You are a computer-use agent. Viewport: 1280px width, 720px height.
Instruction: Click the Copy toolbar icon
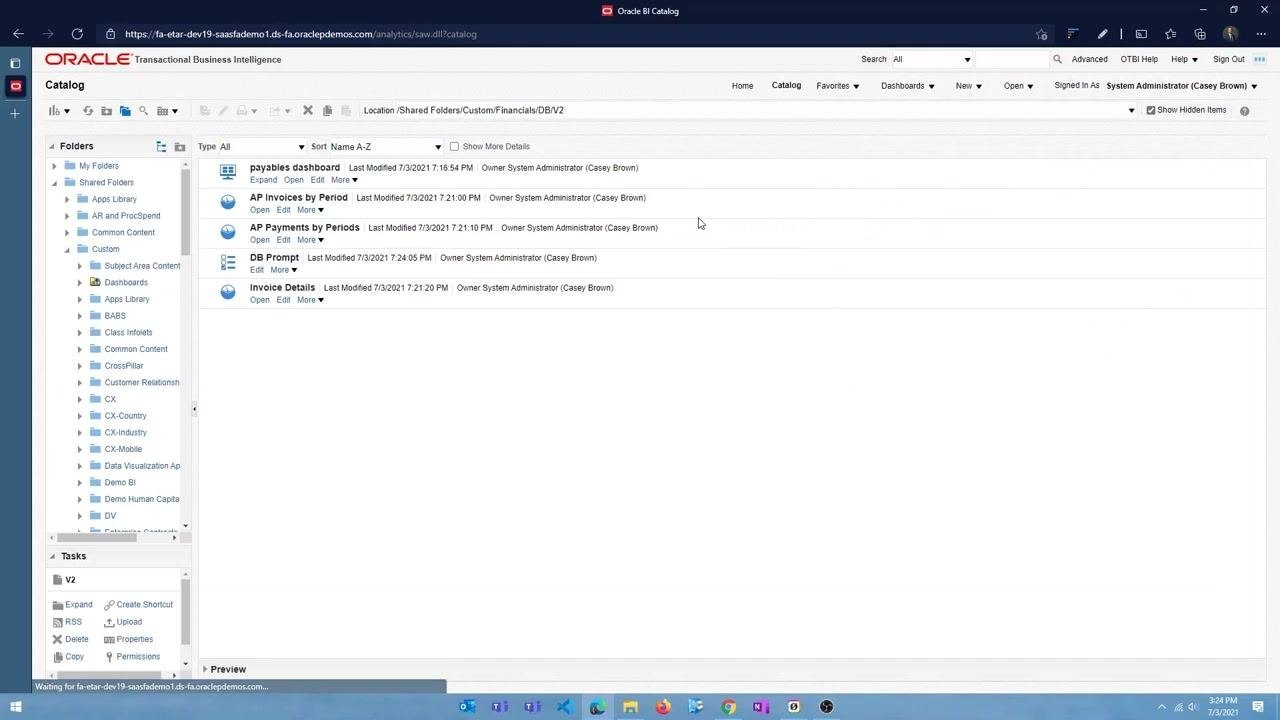327,110
